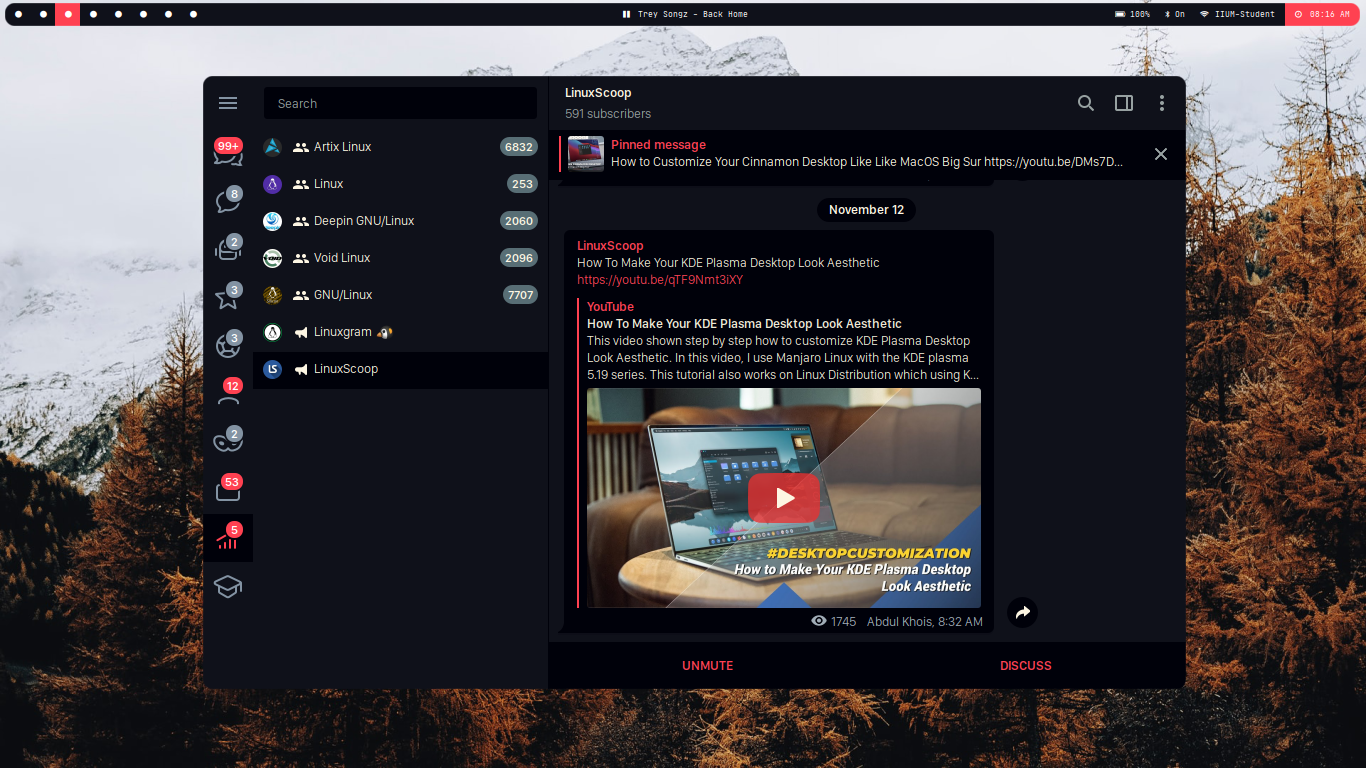
Task: Open the Void Linux group chat
Action: click(400, 258)
